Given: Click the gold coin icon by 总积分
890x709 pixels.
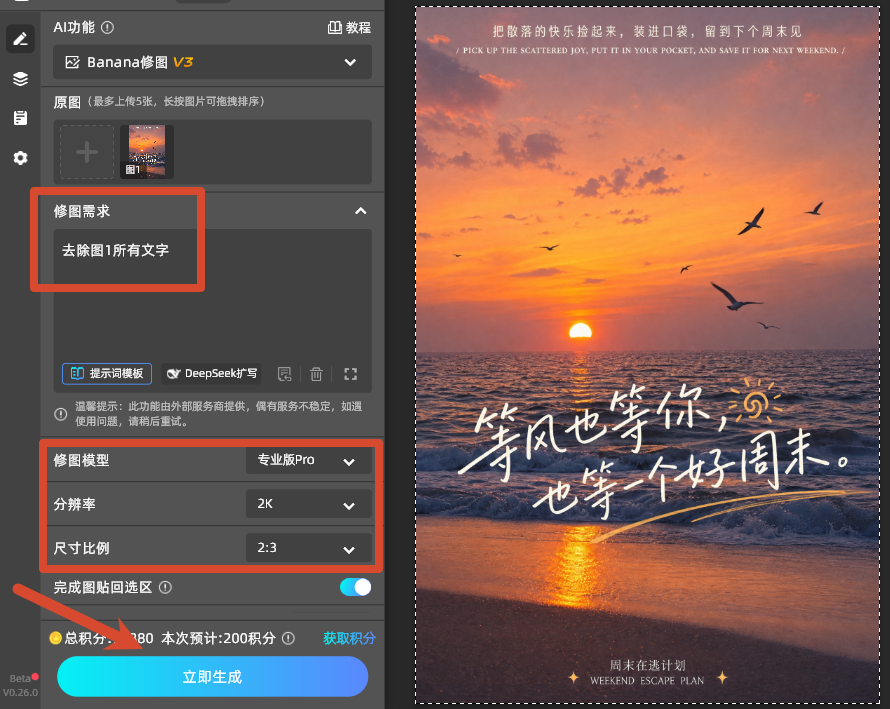Looking at the screenshot, I should [56, 638].
